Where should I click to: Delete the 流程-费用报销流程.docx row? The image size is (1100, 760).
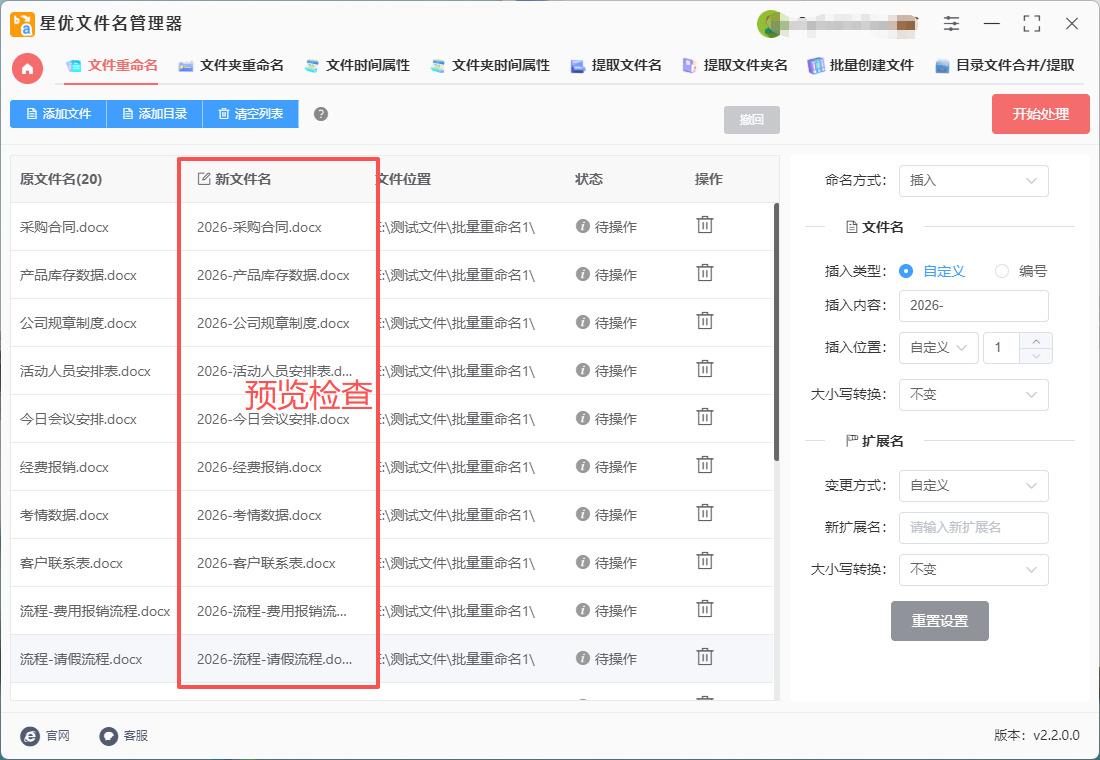coord(704,609)
